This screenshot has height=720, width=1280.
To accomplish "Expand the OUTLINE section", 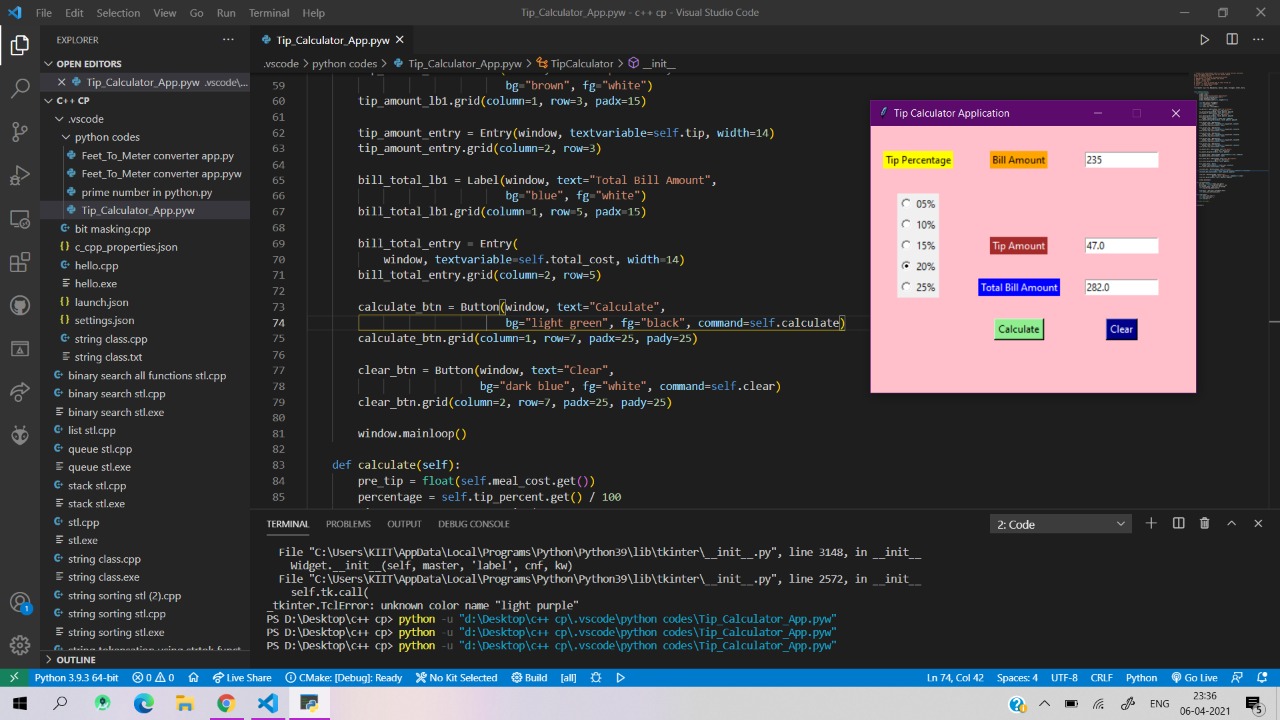I will tap(76, 660).
